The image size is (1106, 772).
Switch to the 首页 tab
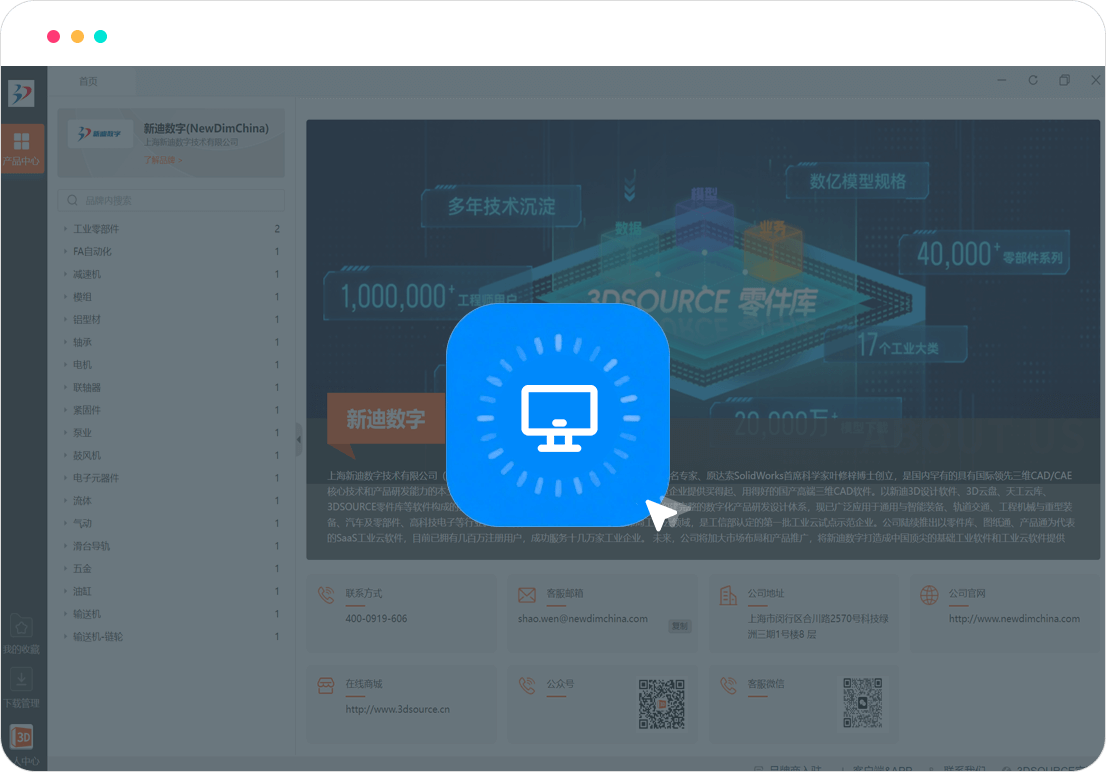coord(88,81)
